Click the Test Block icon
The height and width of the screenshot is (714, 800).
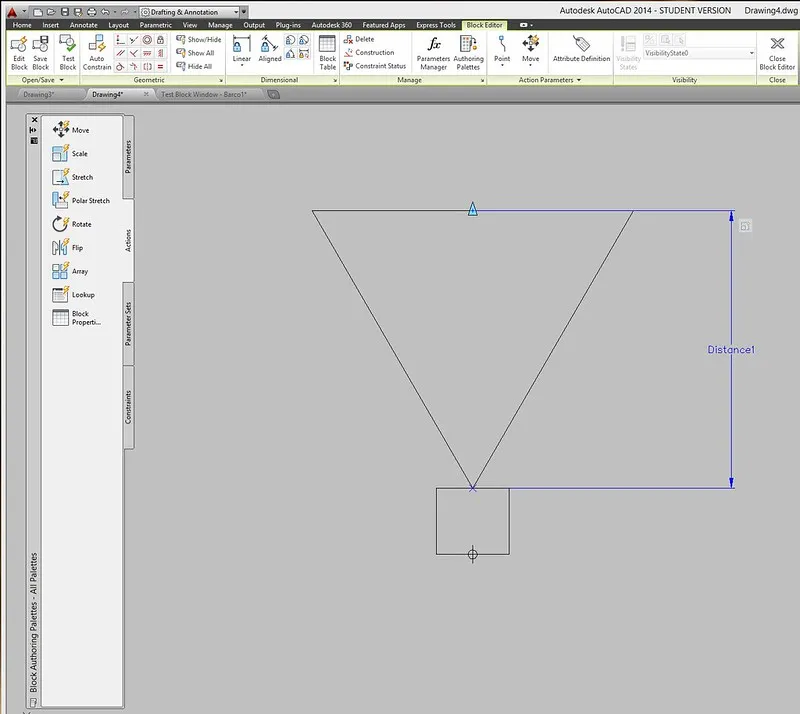click(67, 51)
